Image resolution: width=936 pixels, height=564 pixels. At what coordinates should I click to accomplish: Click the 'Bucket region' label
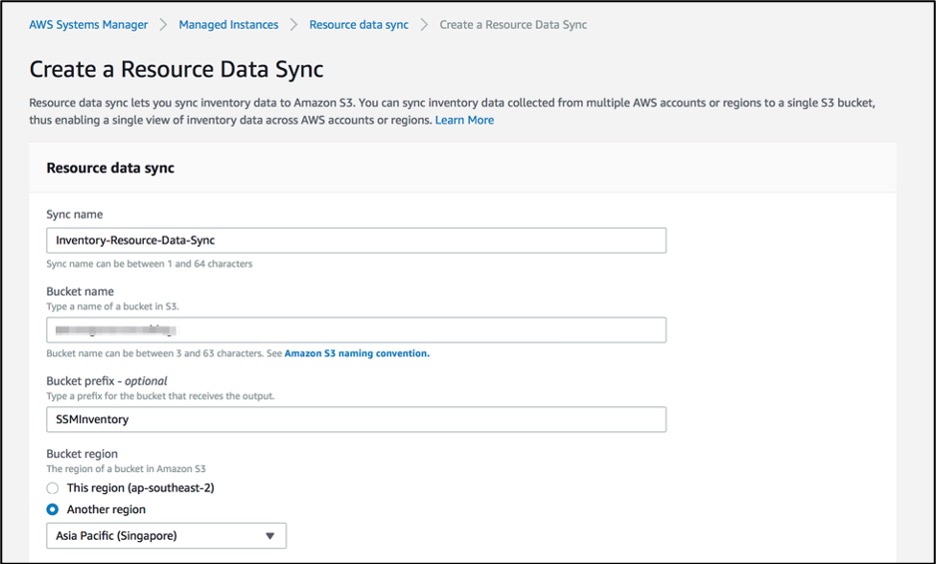82,454
